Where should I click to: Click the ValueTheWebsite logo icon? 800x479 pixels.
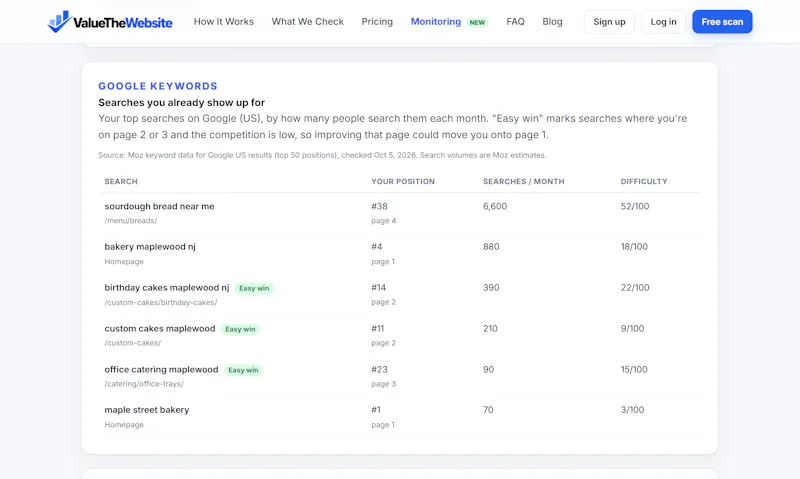click(x=59, y=21)
